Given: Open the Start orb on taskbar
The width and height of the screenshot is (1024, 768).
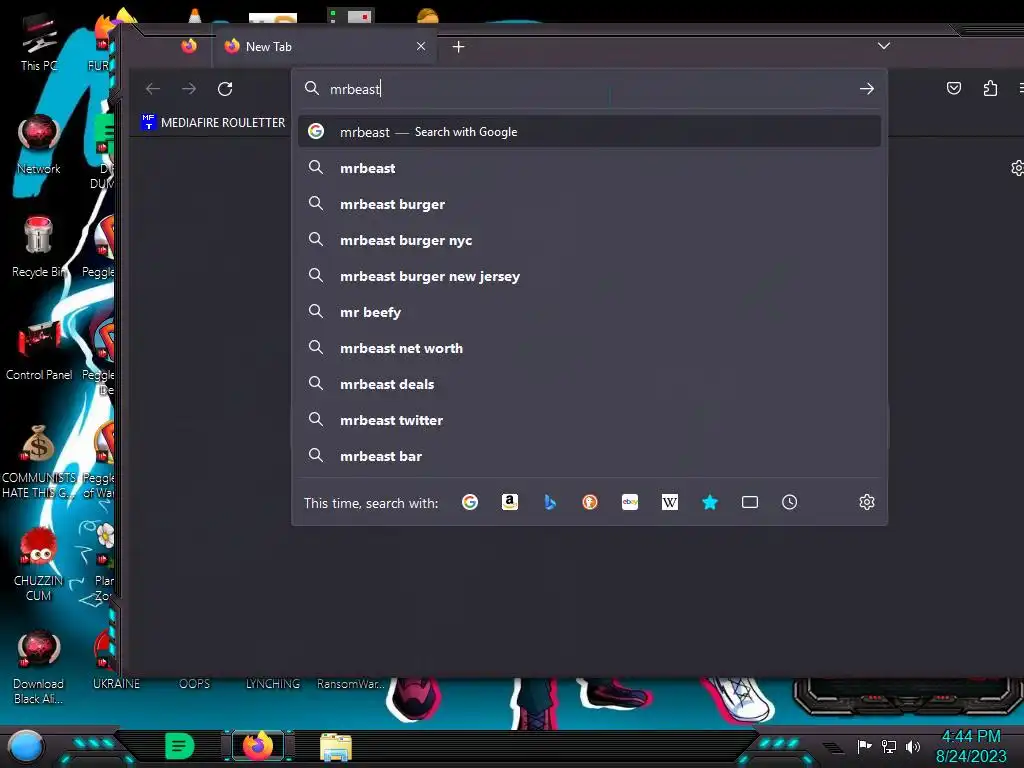Looking at the screenshot, I should [25, 746].
